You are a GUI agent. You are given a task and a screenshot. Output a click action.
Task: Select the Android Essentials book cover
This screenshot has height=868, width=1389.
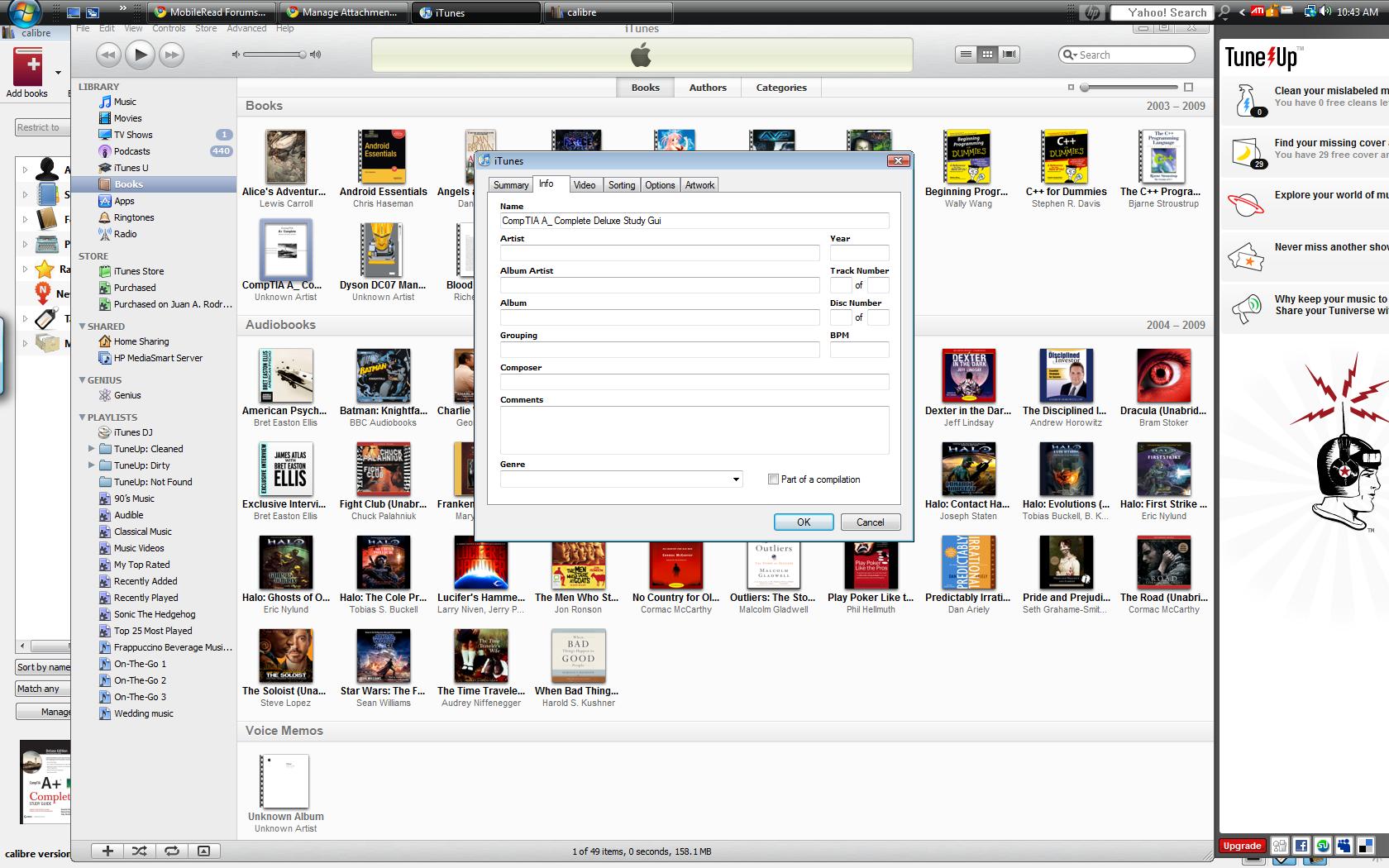383,156
